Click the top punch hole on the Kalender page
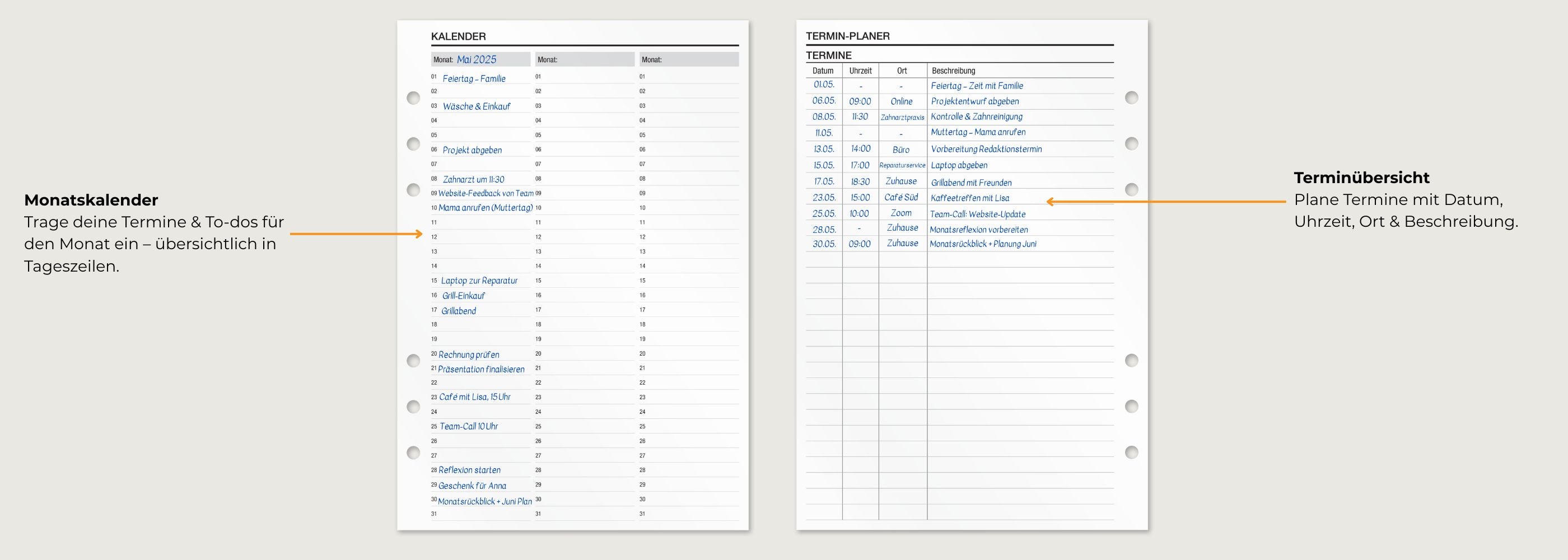 (413, 98)
